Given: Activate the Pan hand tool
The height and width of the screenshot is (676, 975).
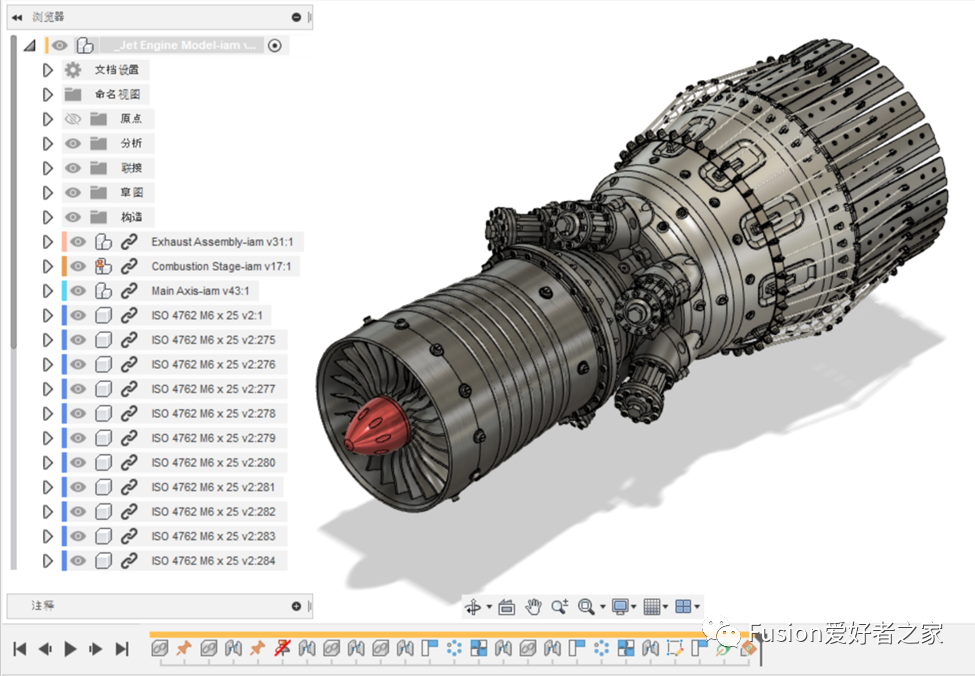Looking at the screenshot, I should point(534,607).
